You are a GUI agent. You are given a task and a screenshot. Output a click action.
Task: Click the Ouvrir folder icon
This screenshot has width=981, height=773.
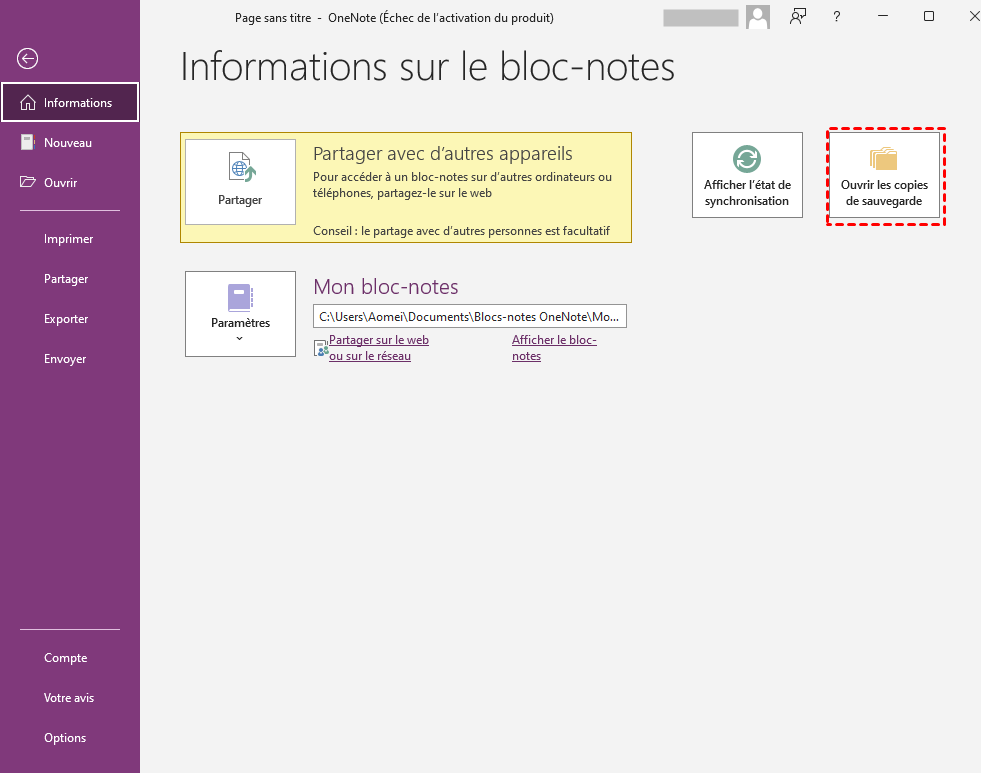coord(28,182)
